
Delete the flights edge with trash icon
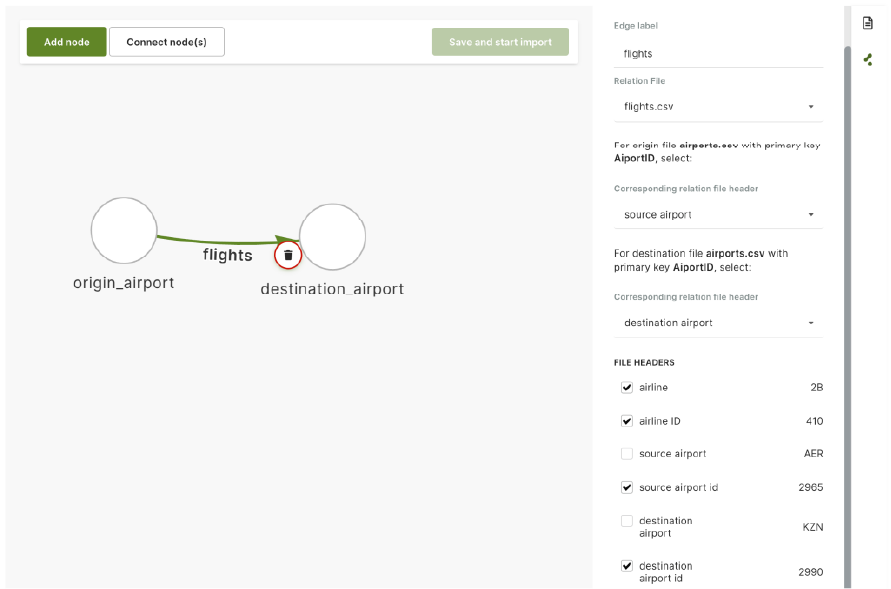[288, 255]
